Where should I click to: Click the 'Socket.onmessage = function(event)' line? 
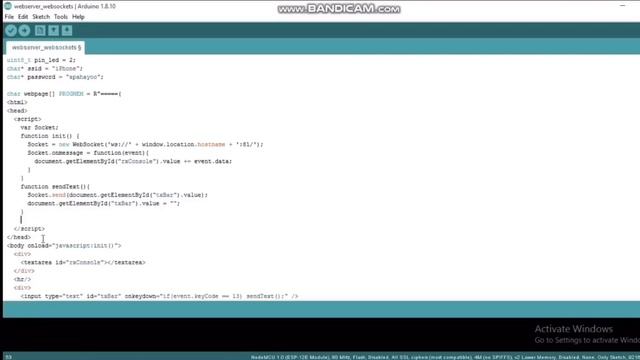(x=88, y=153)
